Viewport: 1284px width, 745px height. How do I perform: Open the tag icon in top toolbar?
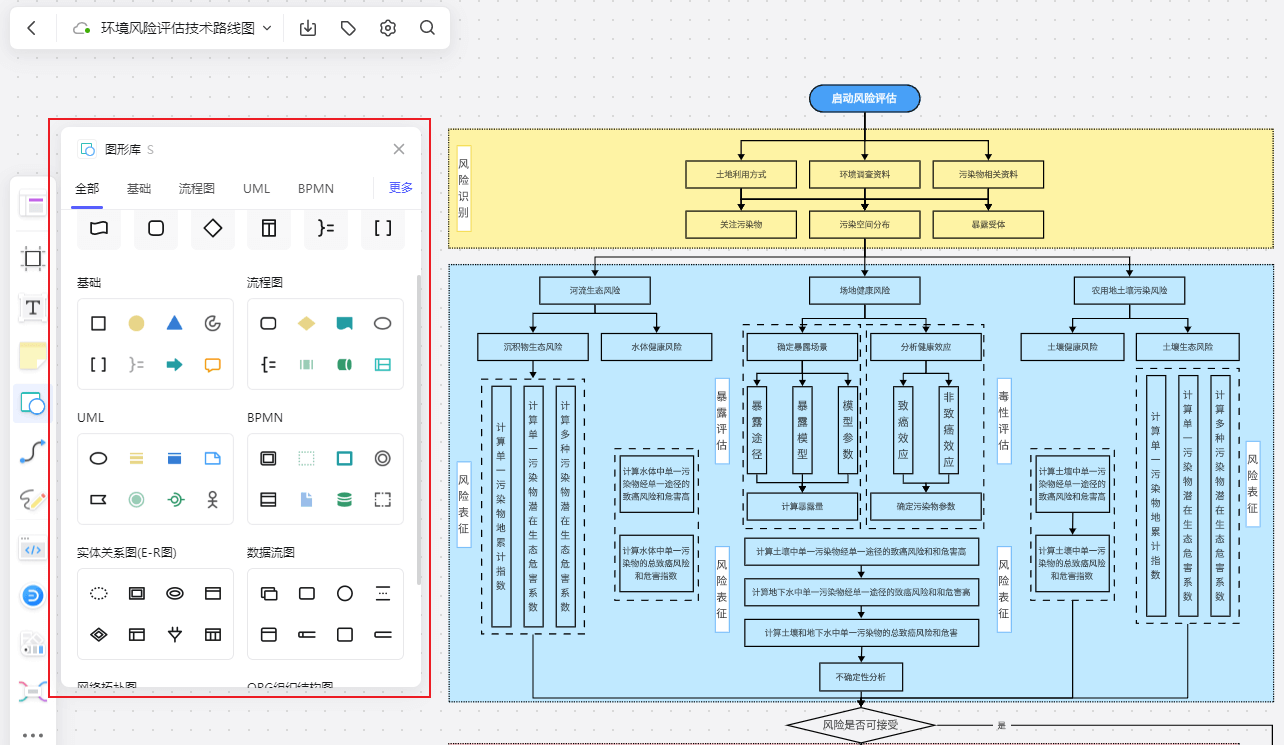pos(348,28)
